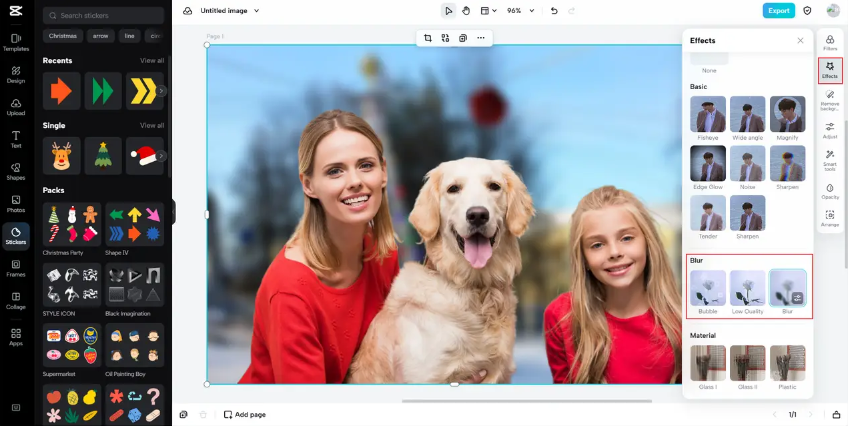This screenshot has width=848, height=426.
Task: Open the 96% zoom level dropdown
Action: tap(520, 11)
